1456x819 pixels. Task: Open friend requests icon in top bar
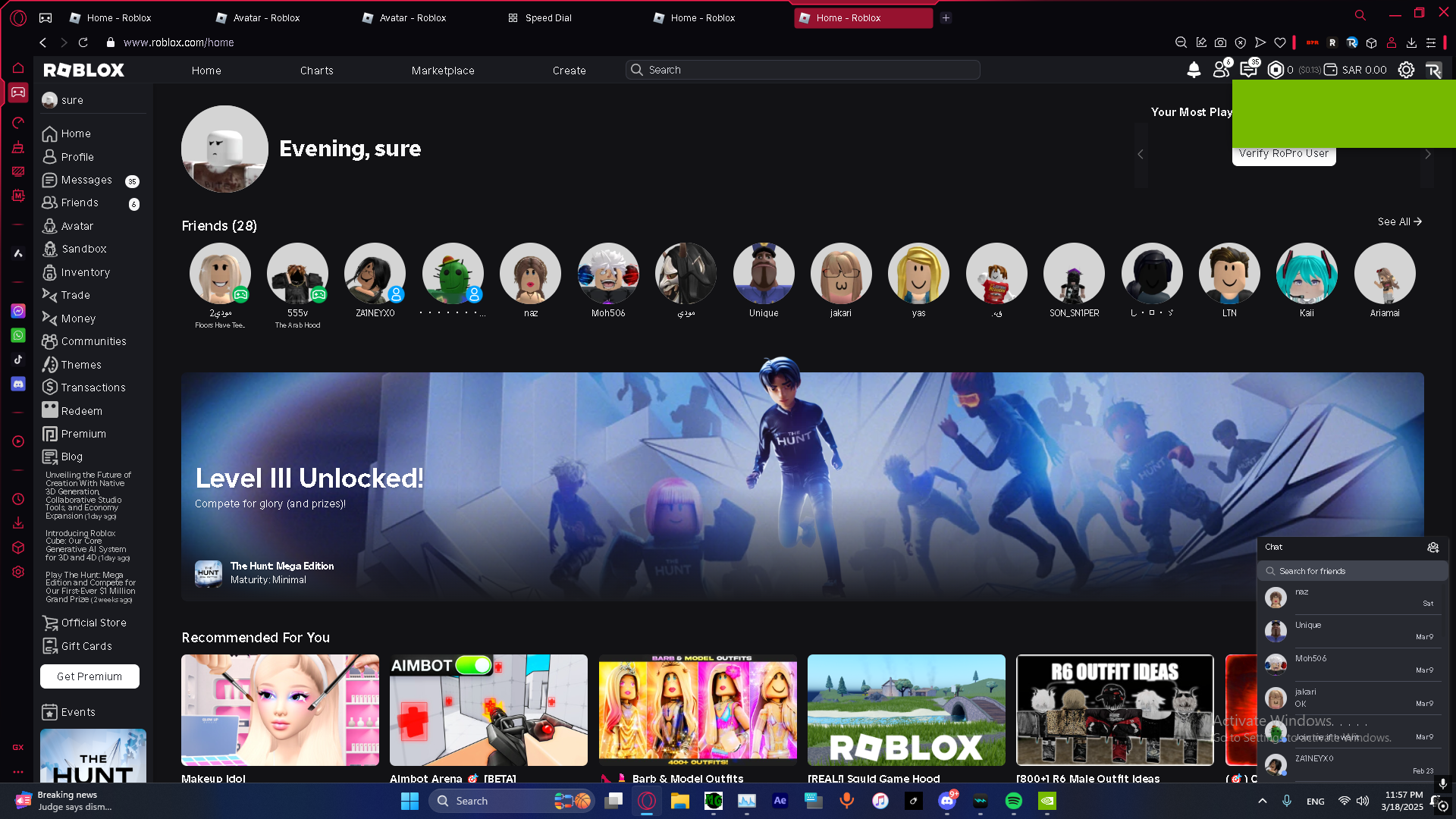click(1221, 70)
